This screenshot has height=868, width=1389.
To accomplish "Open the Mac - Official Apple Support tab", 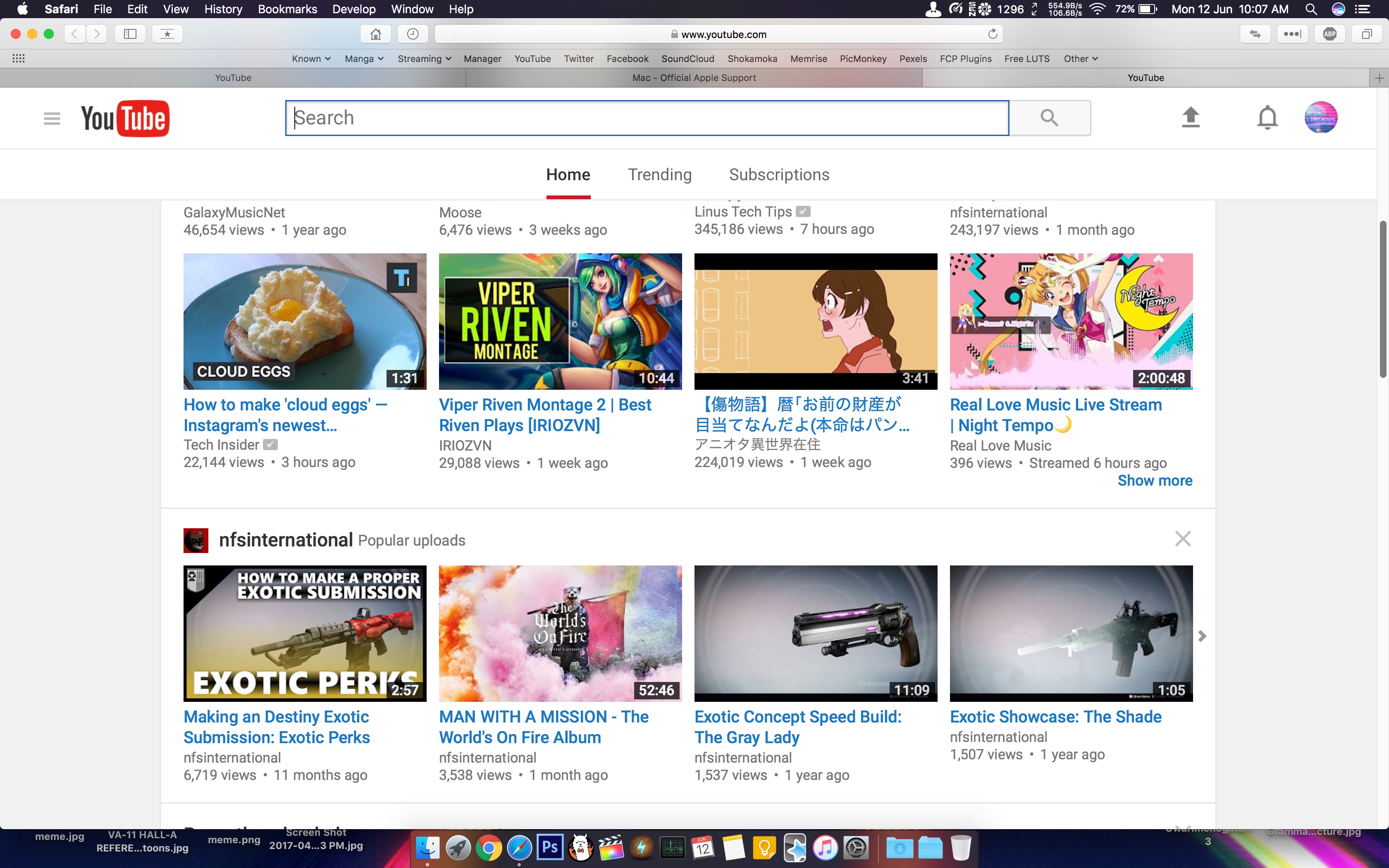I will point(693,78).
